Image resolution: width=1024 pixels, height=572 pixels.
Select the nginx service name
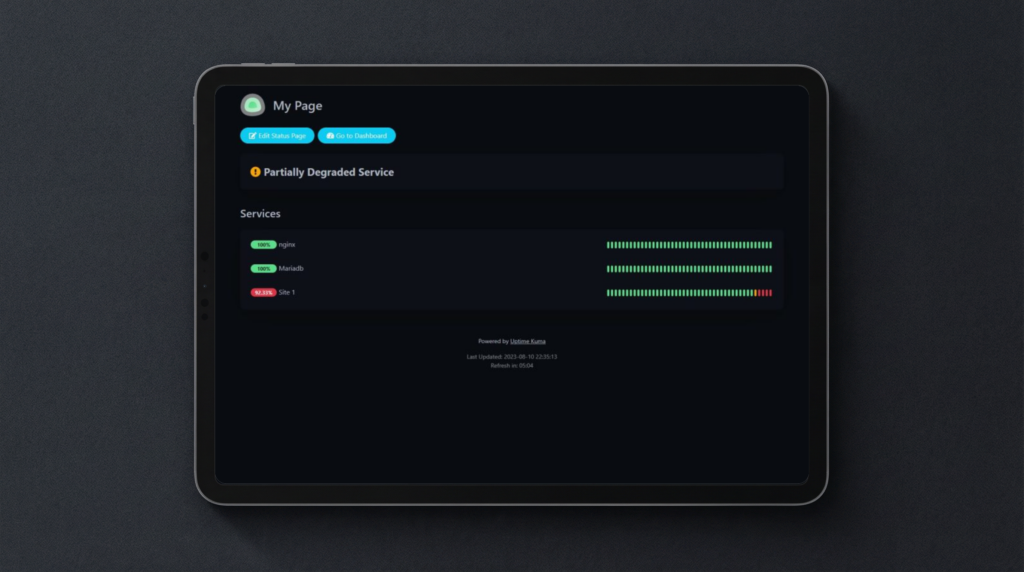tap(287, 245)
